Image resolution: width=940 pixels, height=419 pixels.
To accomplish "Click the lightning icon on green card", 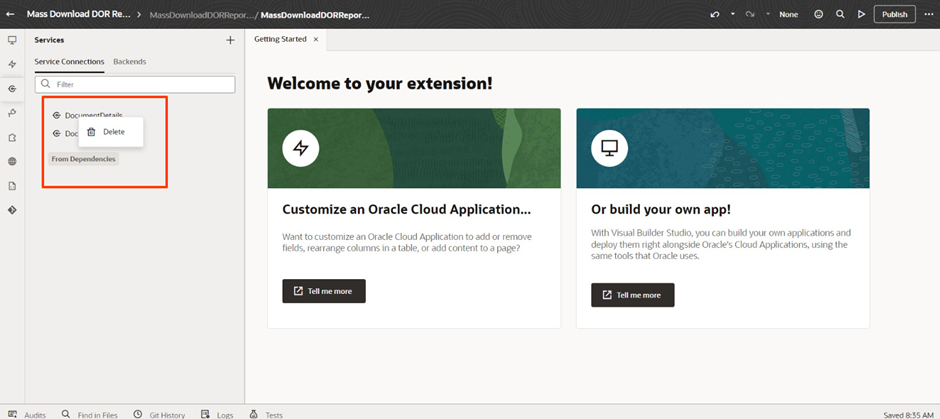I will (301, 148).
